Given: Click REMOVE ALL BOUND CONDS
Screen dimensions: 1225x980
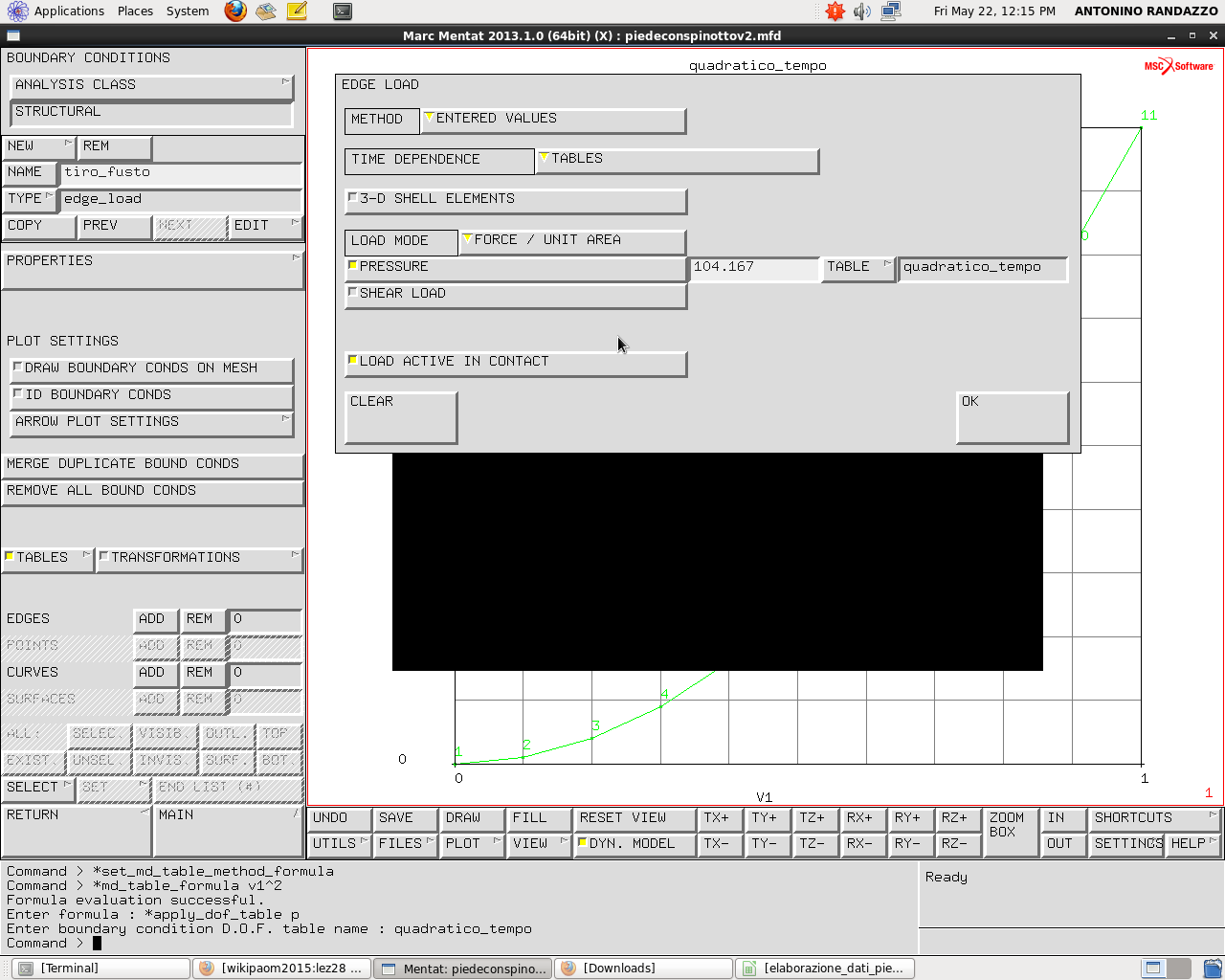Looking at the screenshot, I should tap(153, 492).
